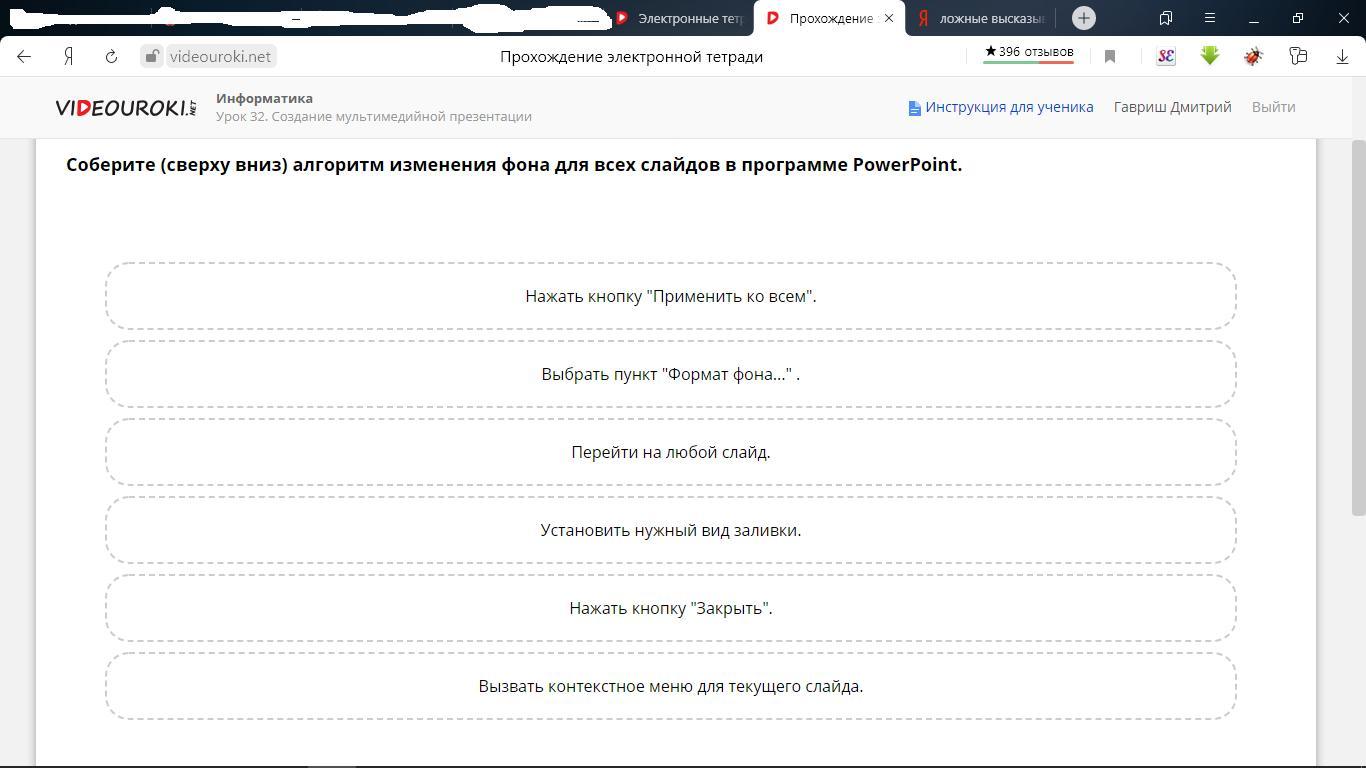Select the 'Нажать кнопку Закрыть' block

(x=670, y=608)
